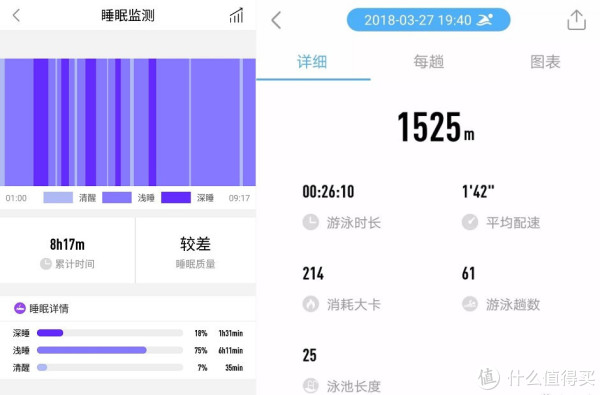
Task: Tap the 清醒 light legend swatch
Action: pyautogui.click(x=58, y=198)
